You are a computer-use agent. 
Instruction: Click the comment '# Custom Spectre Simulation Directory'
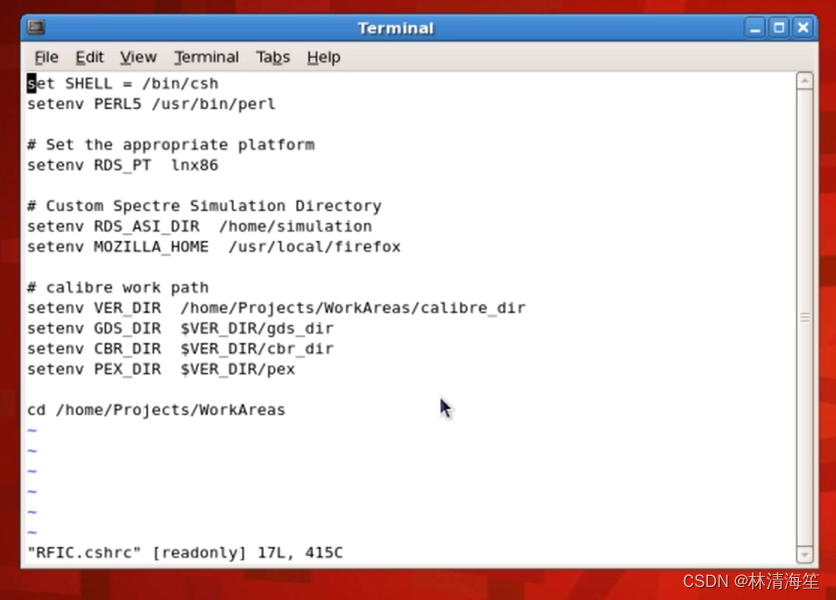[204, 206]
